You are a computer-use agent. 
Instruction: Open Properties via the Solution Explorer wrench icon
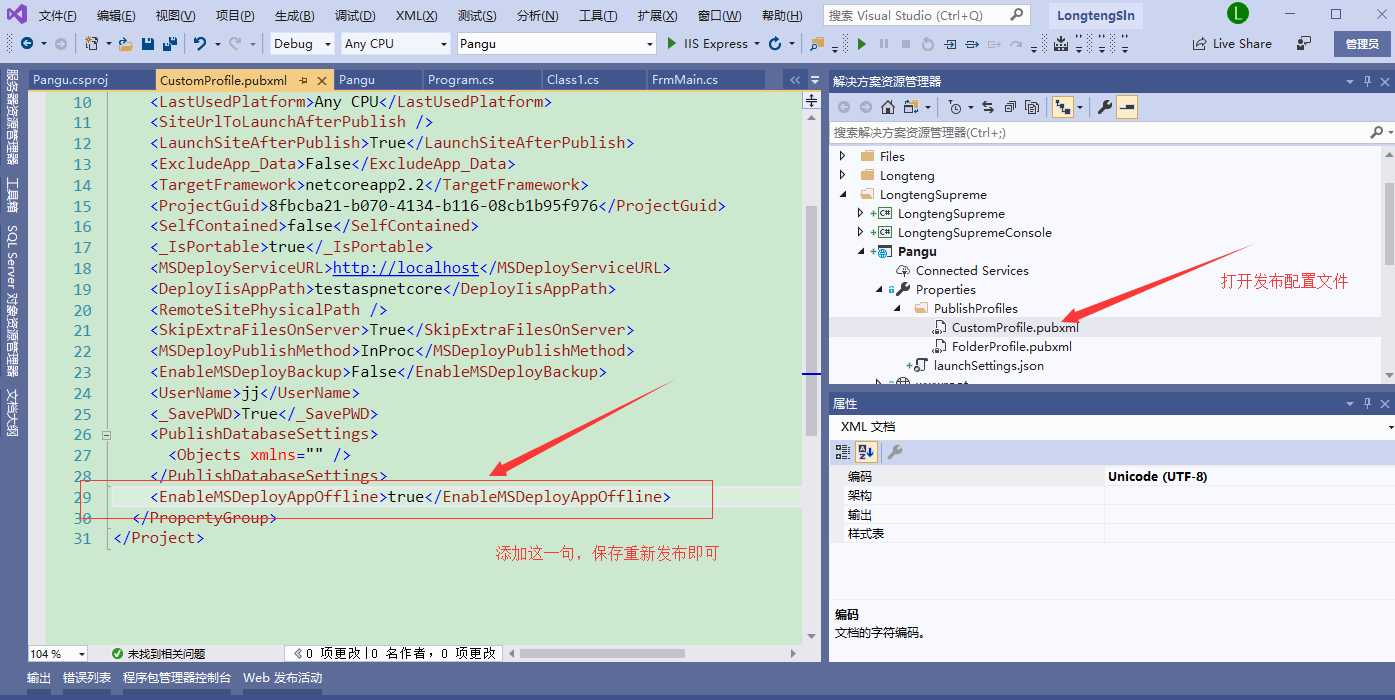(1105, 107)
